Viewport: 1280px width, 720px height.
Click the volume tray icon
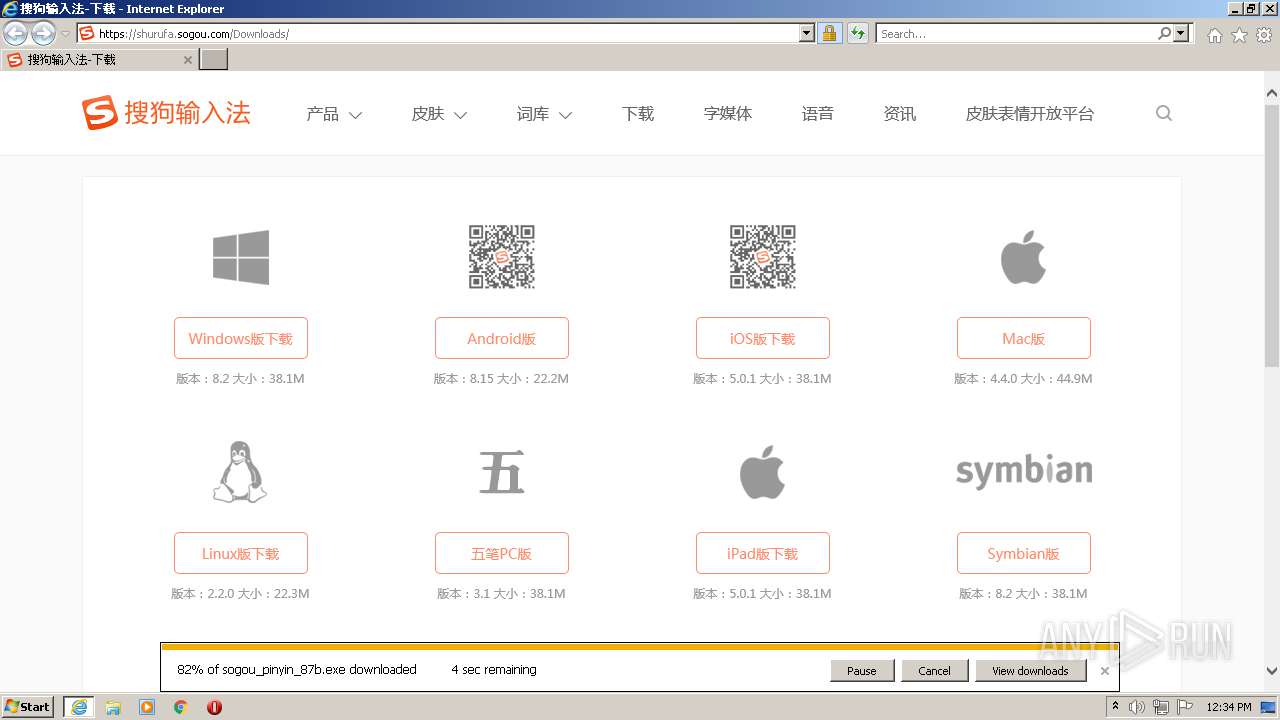1137,707
